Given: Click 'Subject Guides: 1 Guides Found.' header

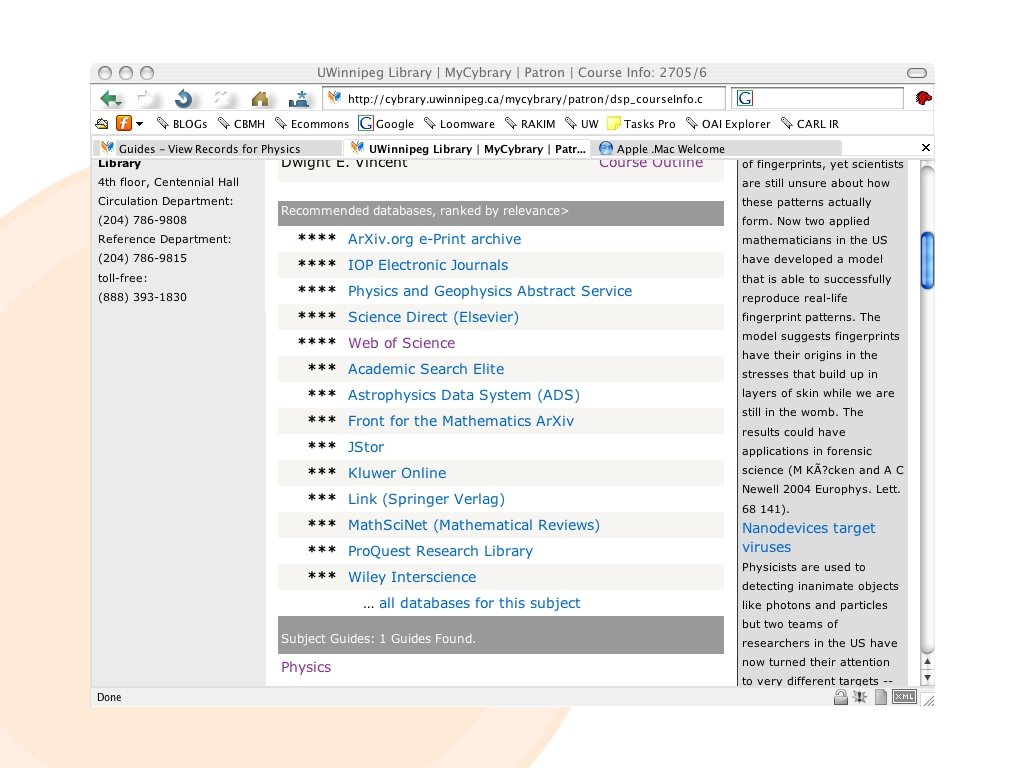Looking at the screenshot, I should tap(500, 635).
